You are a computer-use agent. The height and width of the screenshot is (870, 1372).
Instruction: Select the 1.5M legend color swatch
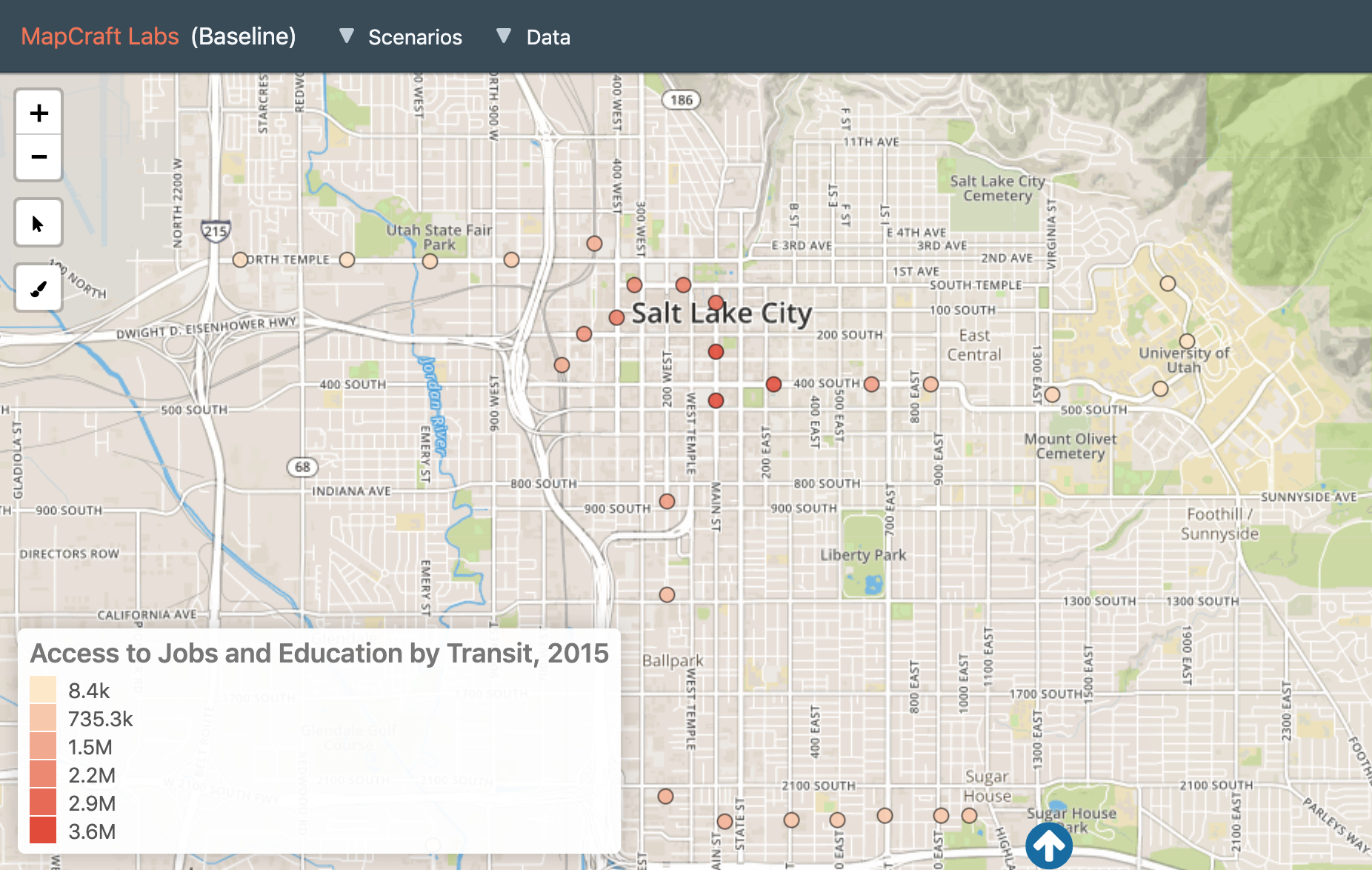[x=43, y=746]
